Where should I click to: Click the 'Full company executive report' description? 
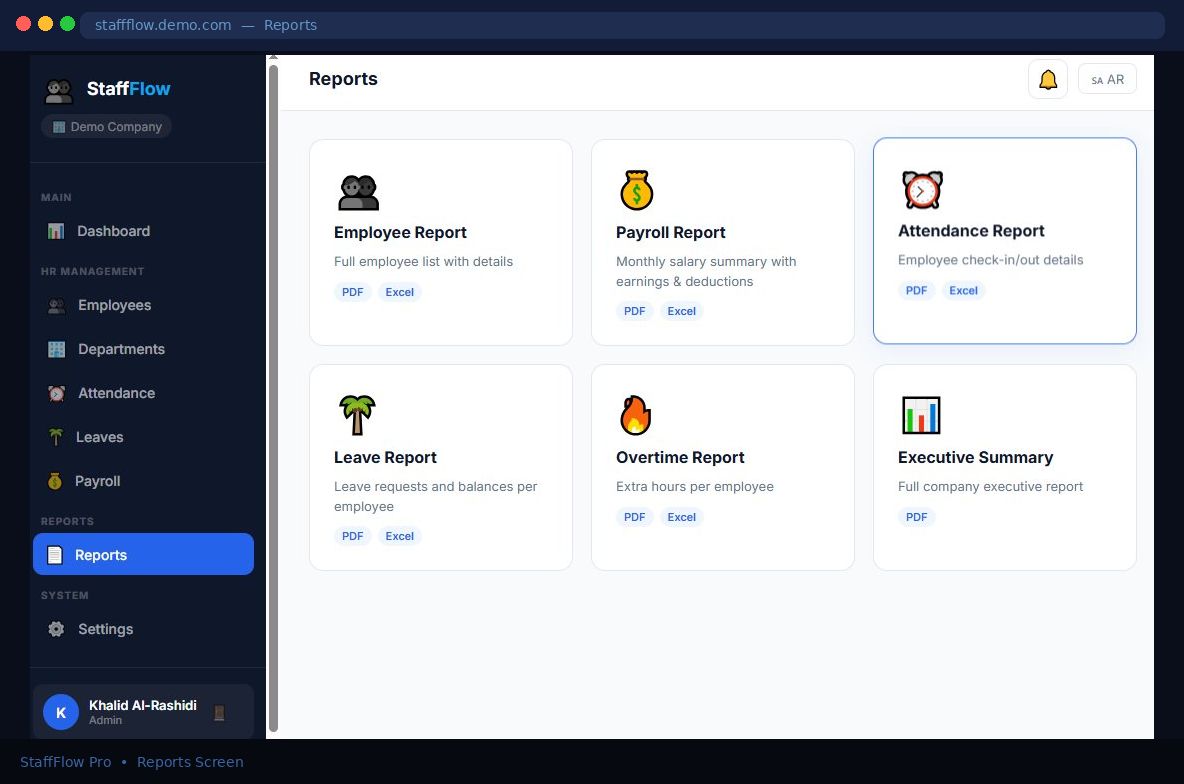point(990,486)
